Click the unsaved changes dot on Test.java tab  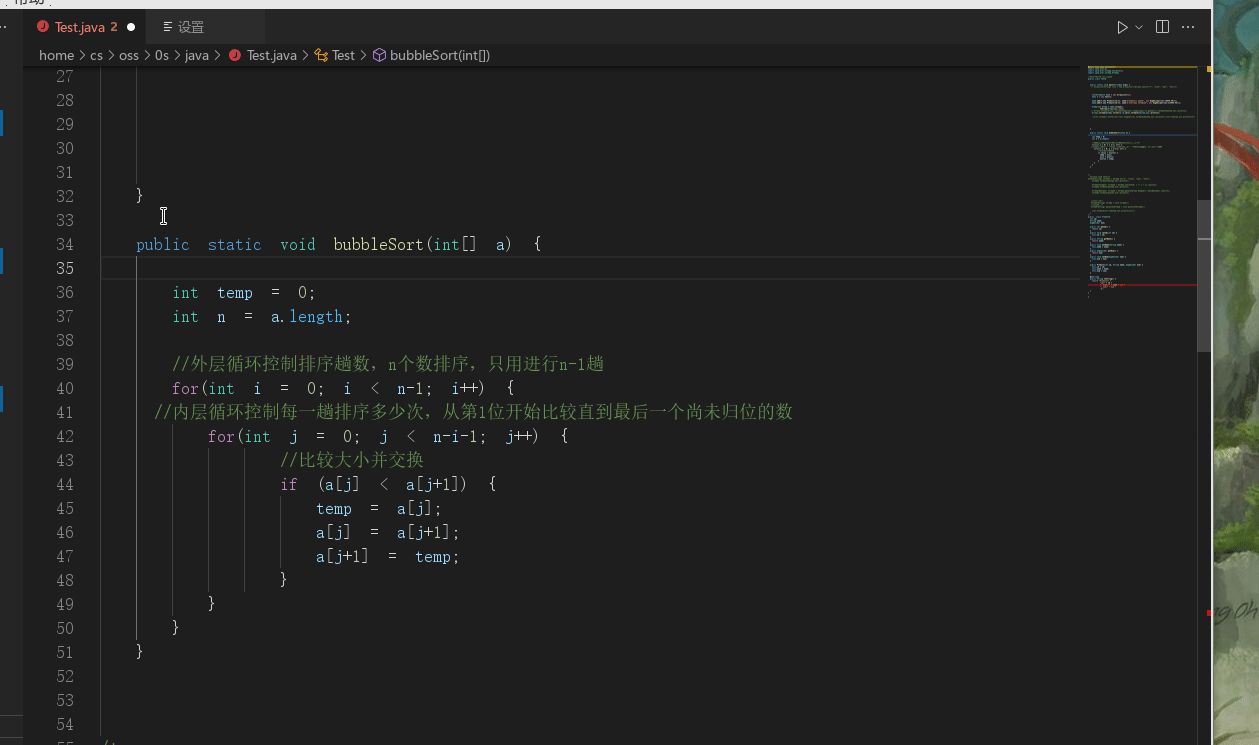tap(130, 28)
